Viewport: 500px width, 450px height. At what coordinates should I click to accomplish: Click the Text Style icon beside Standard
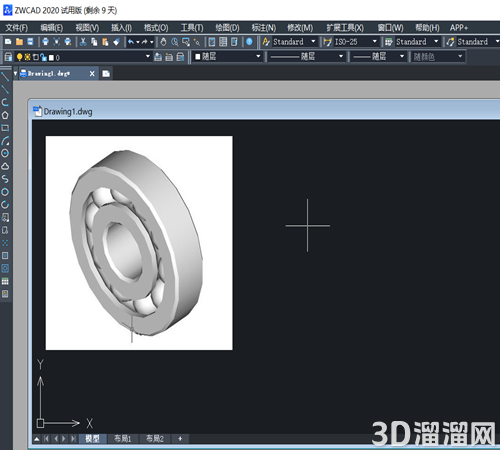pyautogui.click(x=266, y=42)
